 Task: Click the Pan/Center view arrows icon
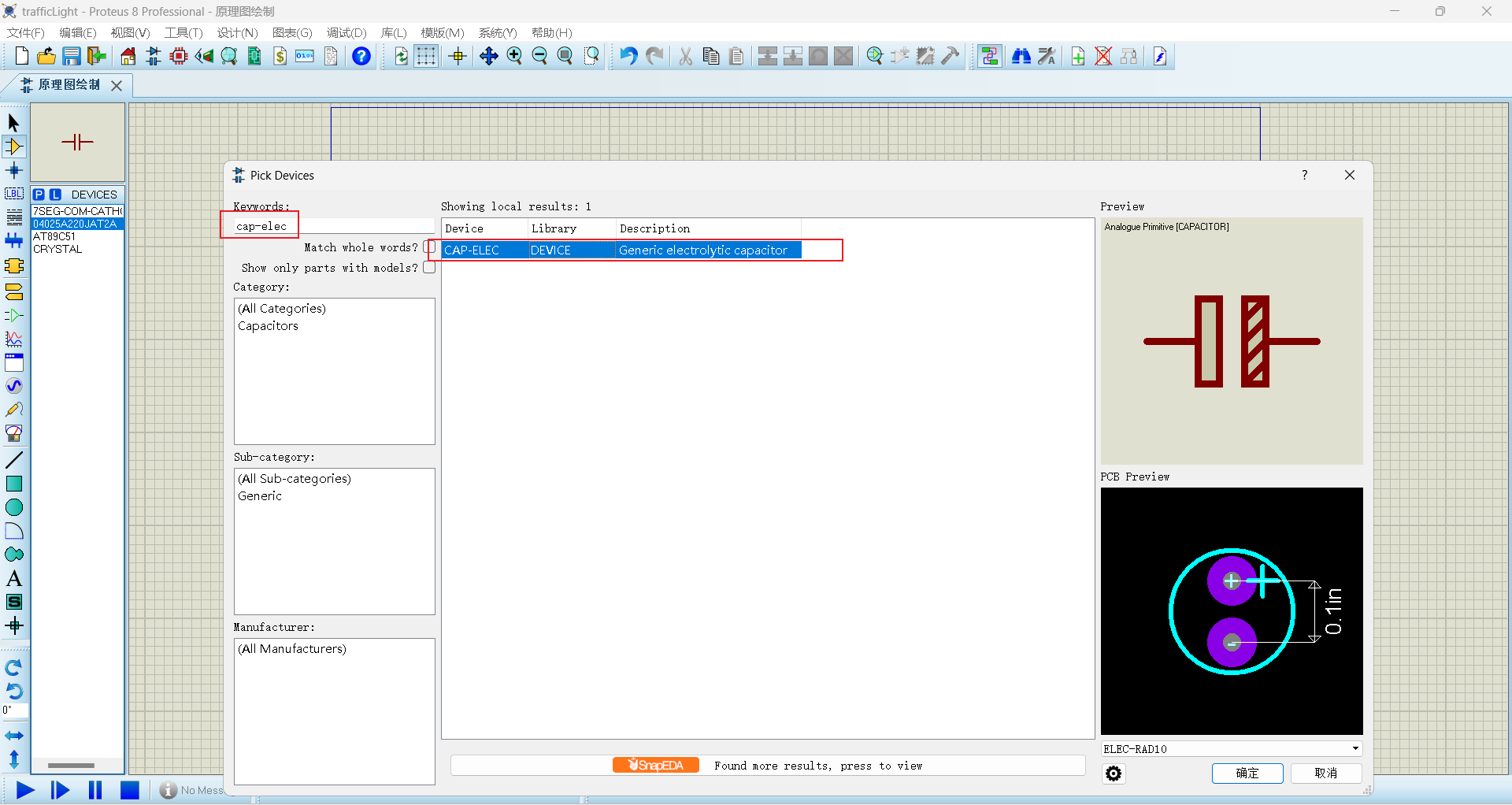click(x=489, y=56)
